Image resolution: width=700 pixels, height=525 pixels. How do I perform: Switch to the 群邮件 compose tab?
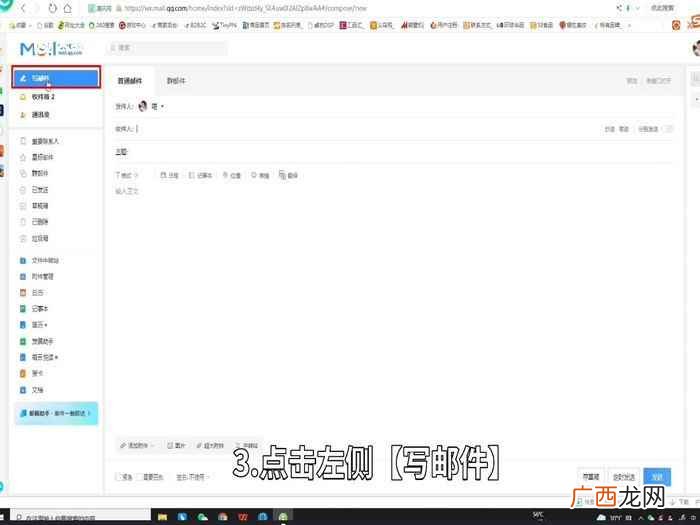176,81
